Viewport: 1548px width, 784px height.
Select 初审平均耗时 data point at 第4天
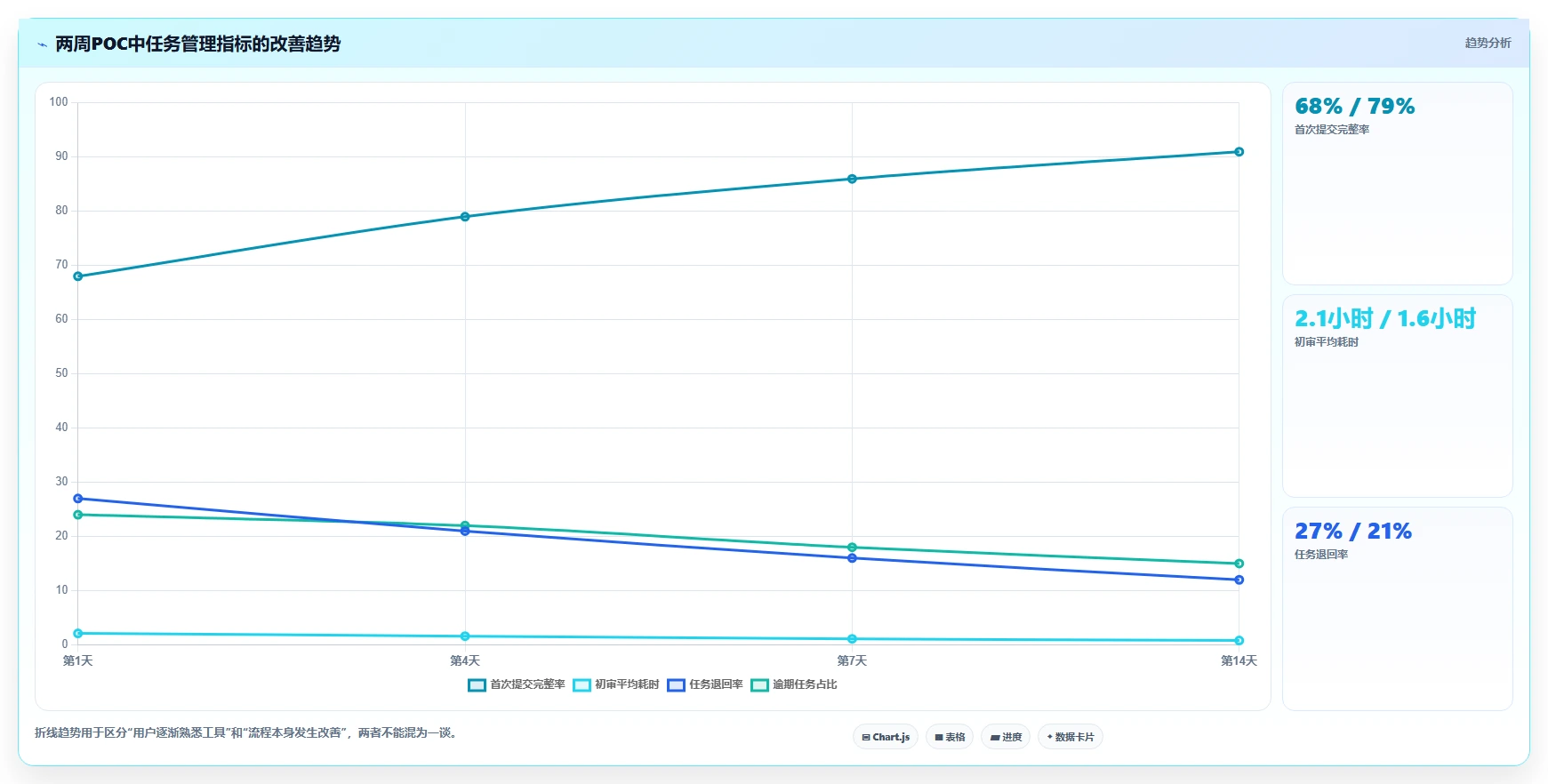click(465, 636)
